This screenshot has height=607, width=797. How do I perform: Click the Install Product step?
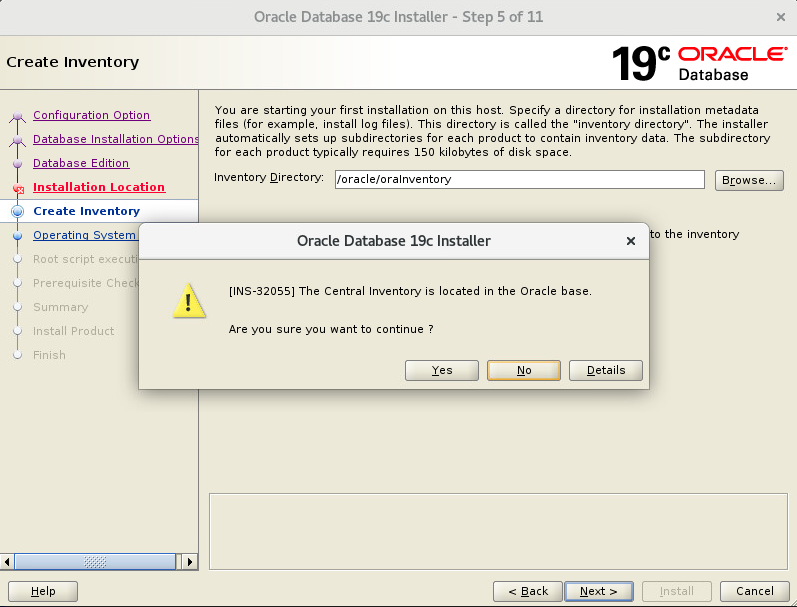[x=74, y=331]
